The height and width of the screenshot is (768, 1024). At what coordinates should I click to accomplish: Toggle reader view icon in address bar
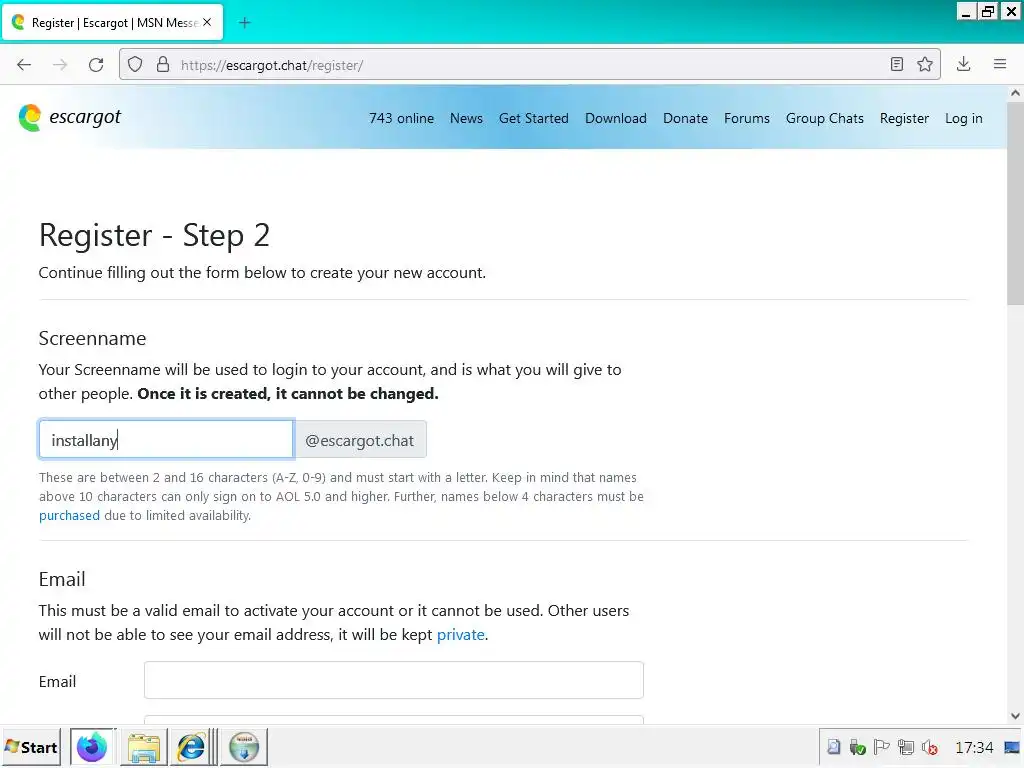pyautogui.click(x=897, y=64)
